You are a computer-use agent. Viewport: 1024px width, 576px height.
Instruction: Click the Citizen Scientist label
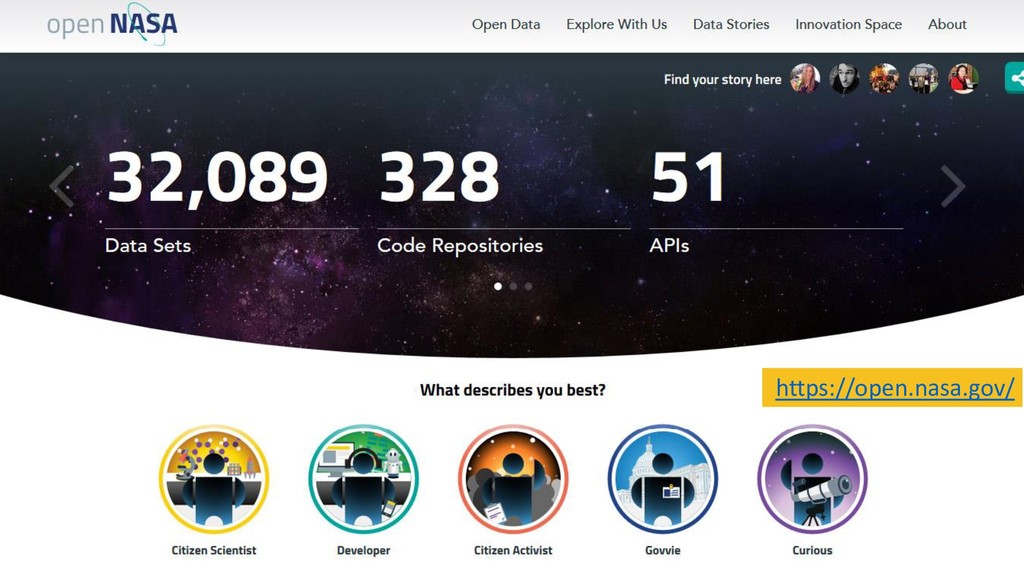click(x=214, y=551)
